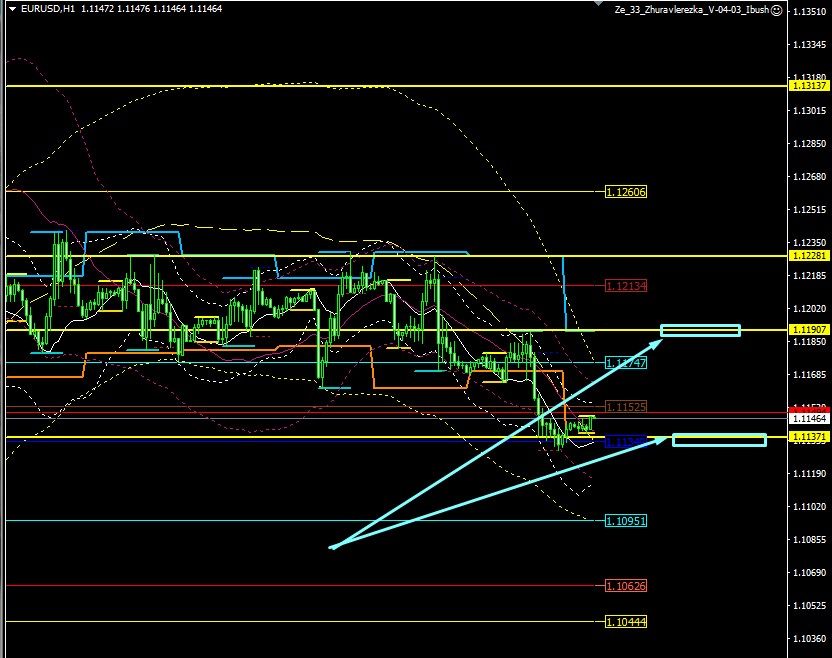
Task: Click the 1.12281 yellow price tag on scale
Action: tap(809, 256)
